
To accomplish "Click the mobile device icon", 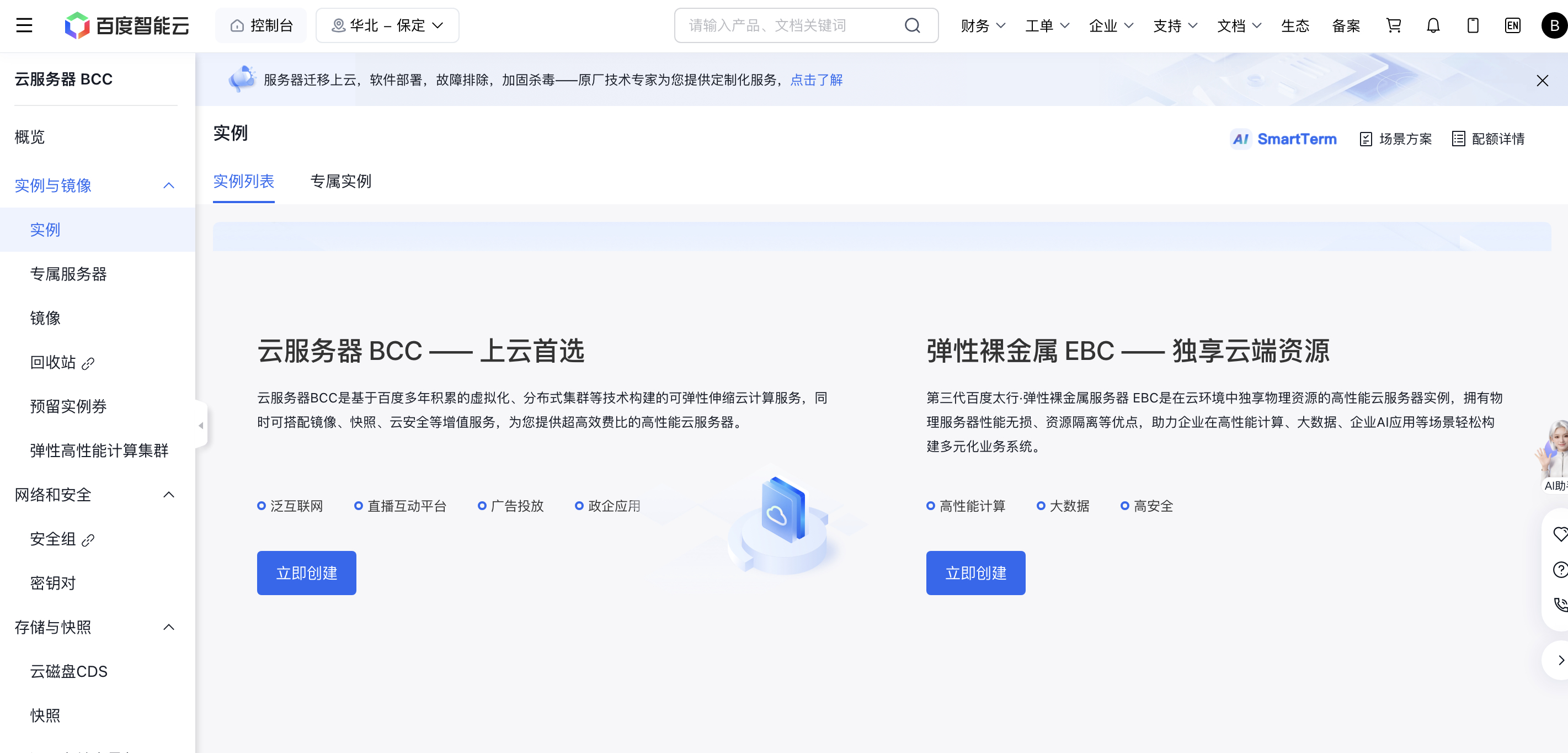I will 1473,25.
